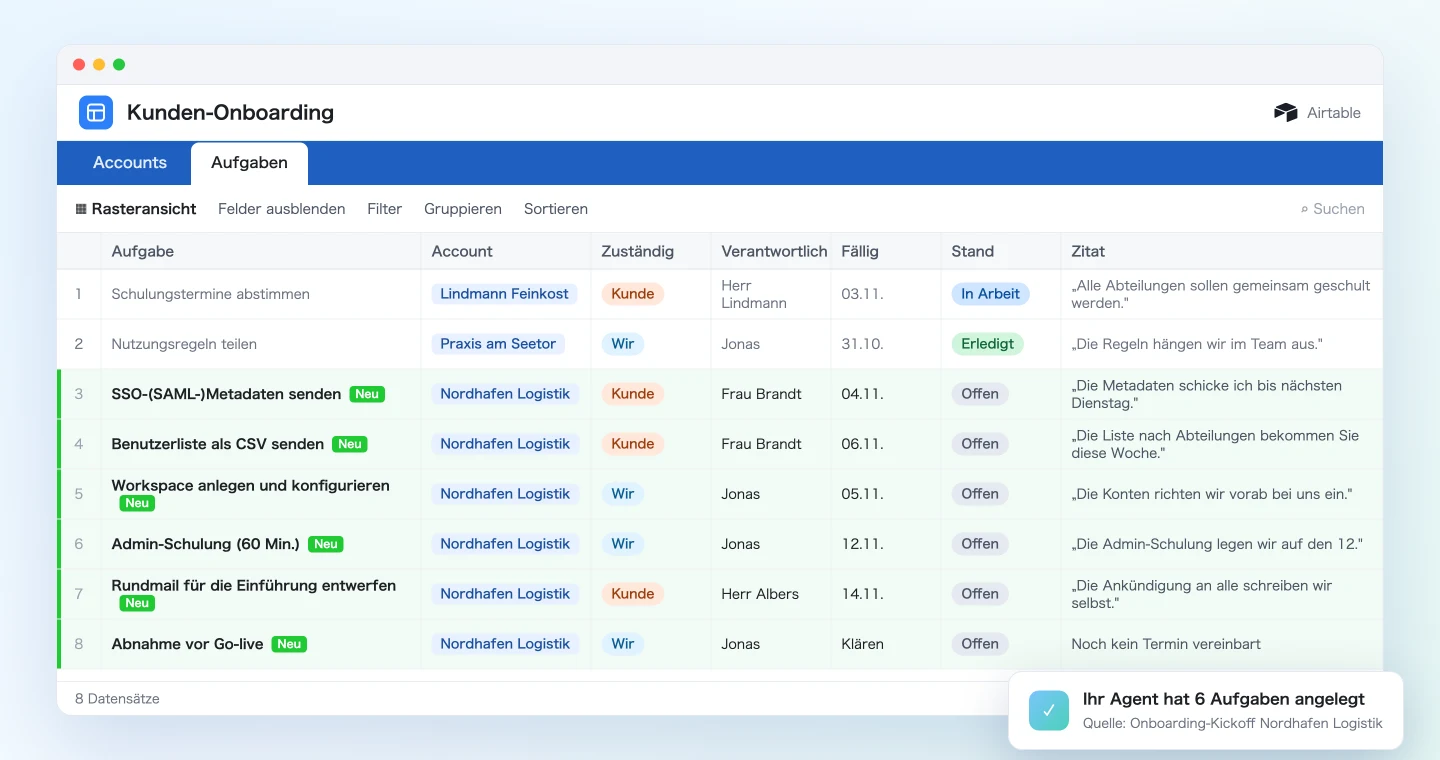
Task: Open the Gruppieren option
Action: pyautogui.click(x=463, y=209)
